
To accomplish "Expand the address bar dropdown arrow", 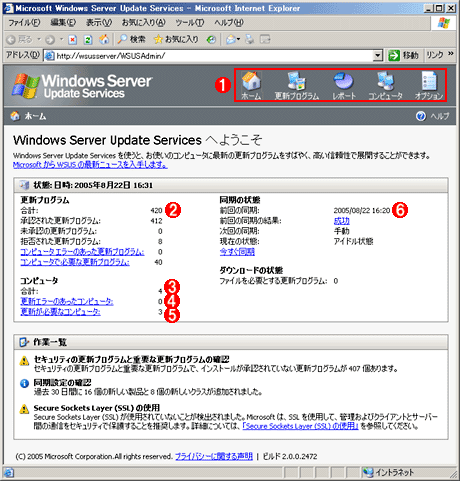I will click(x=377, y=55).
